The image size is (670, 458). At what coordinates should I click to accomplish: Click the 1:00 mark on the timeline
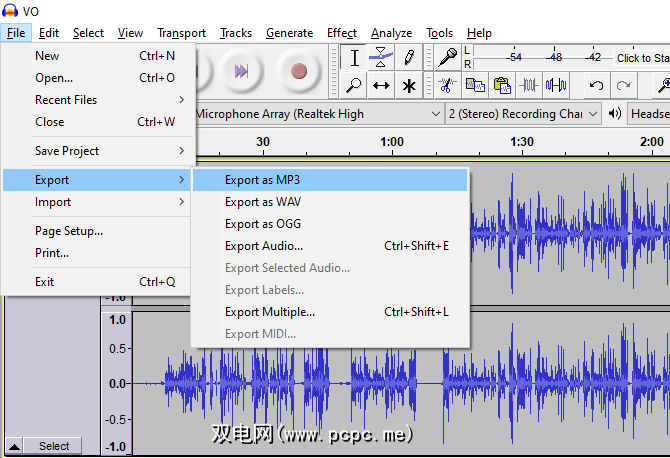392,142
